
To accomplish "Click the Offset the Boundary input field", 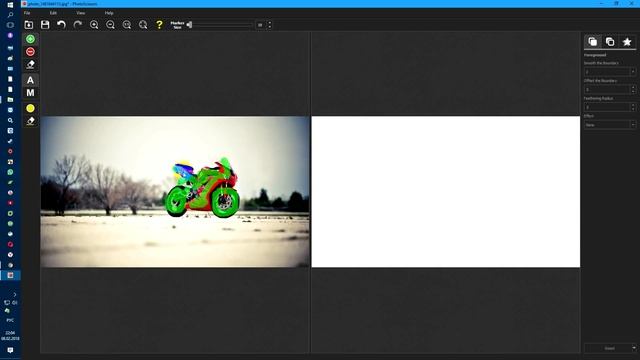I will click(x=607, y=89).
